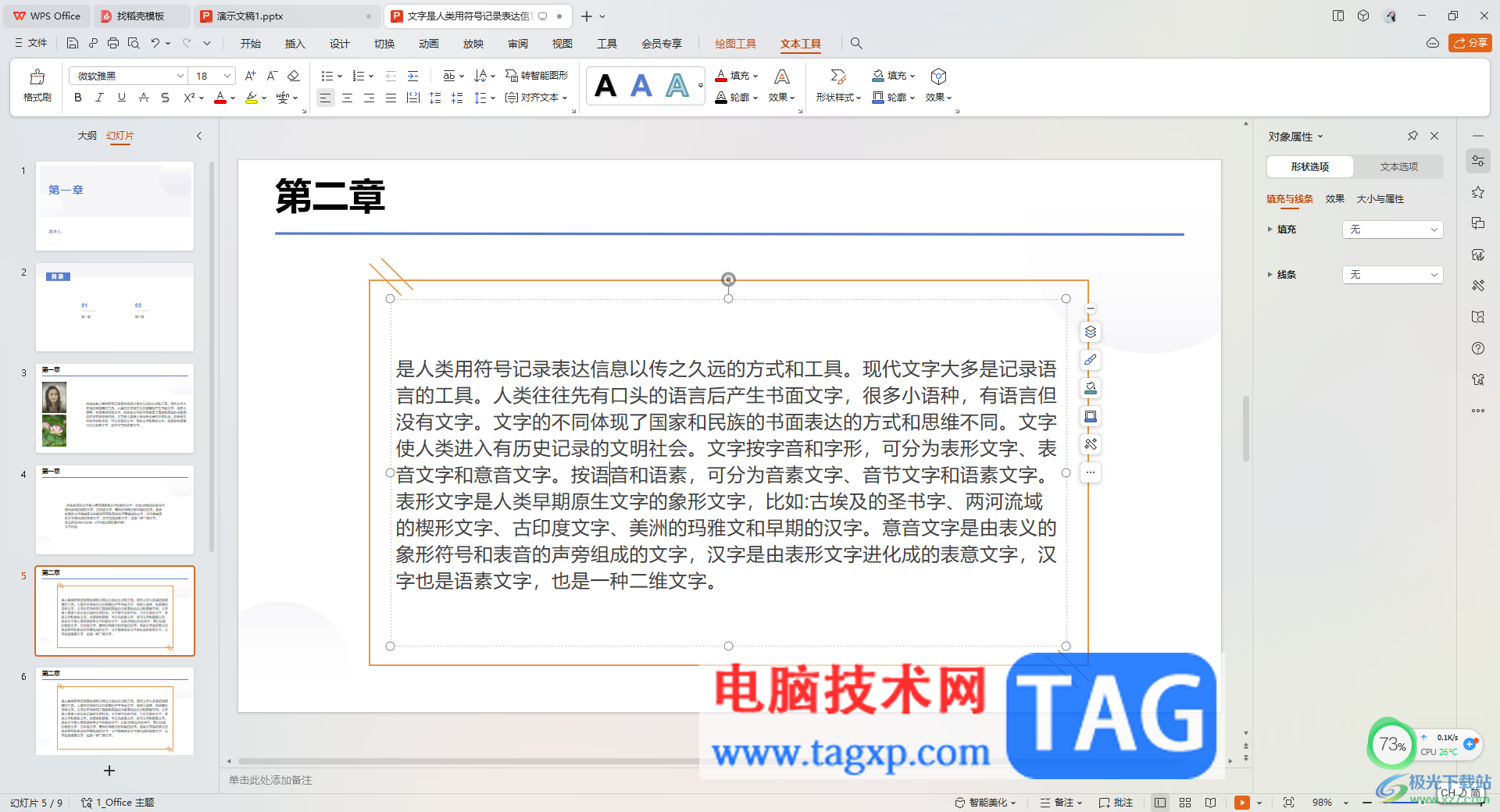Open the 插入 ribbon tab
The image size is (1500, 812).
295,44
